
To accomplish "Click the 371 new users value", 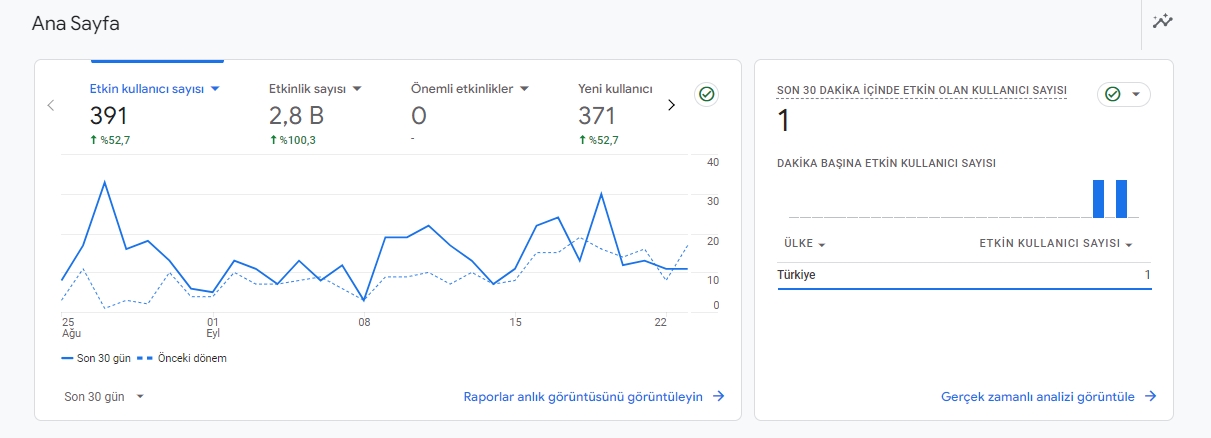I will 597,115.
